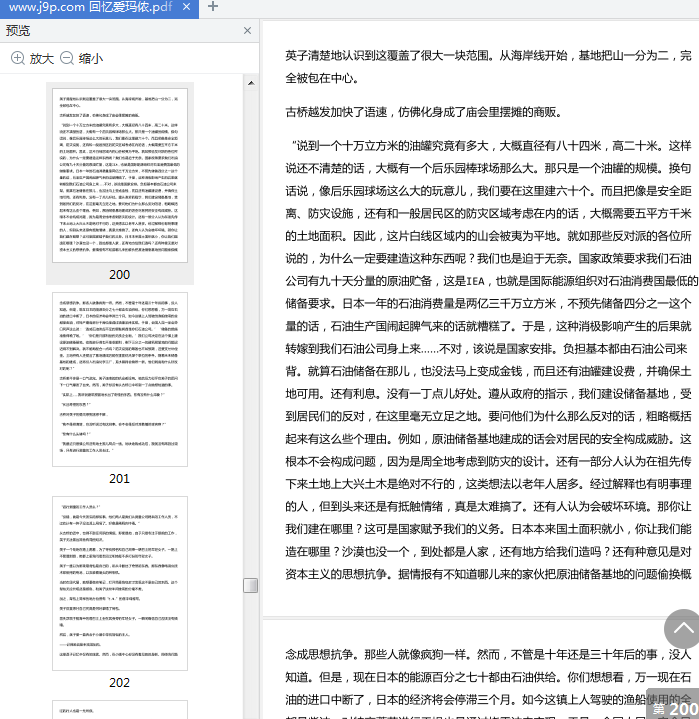Open page 200 thumbnail

[x=120, y=176]
